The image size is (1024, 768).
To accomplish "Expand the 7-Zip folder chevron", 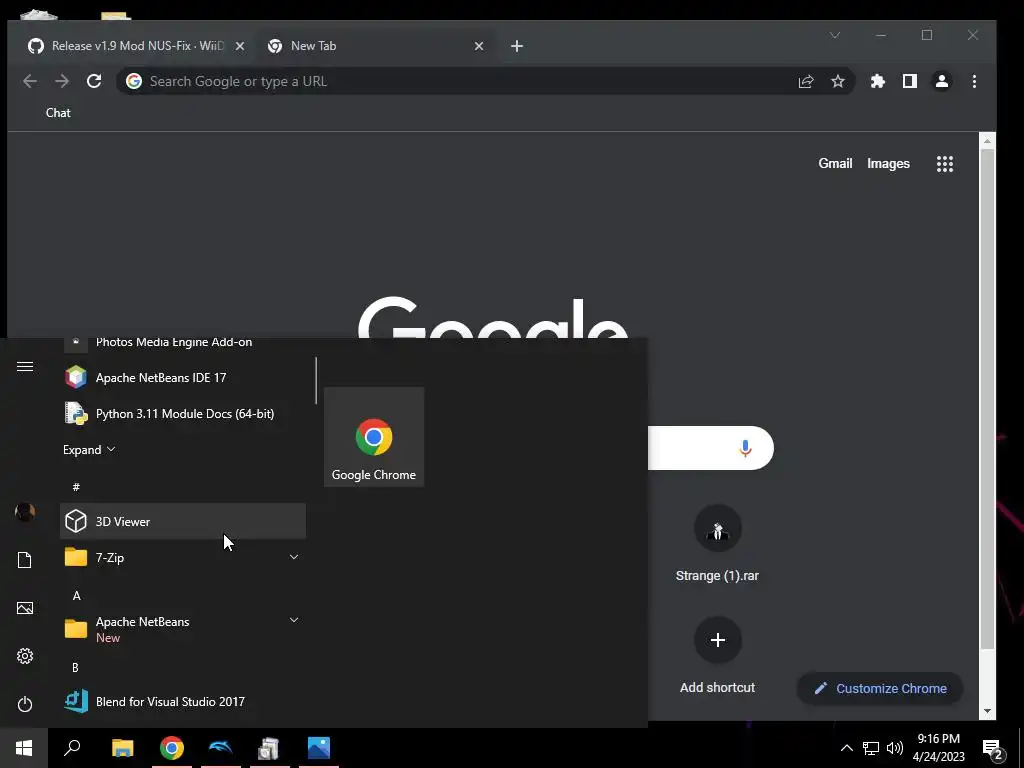I will click(x=294, y=557).
